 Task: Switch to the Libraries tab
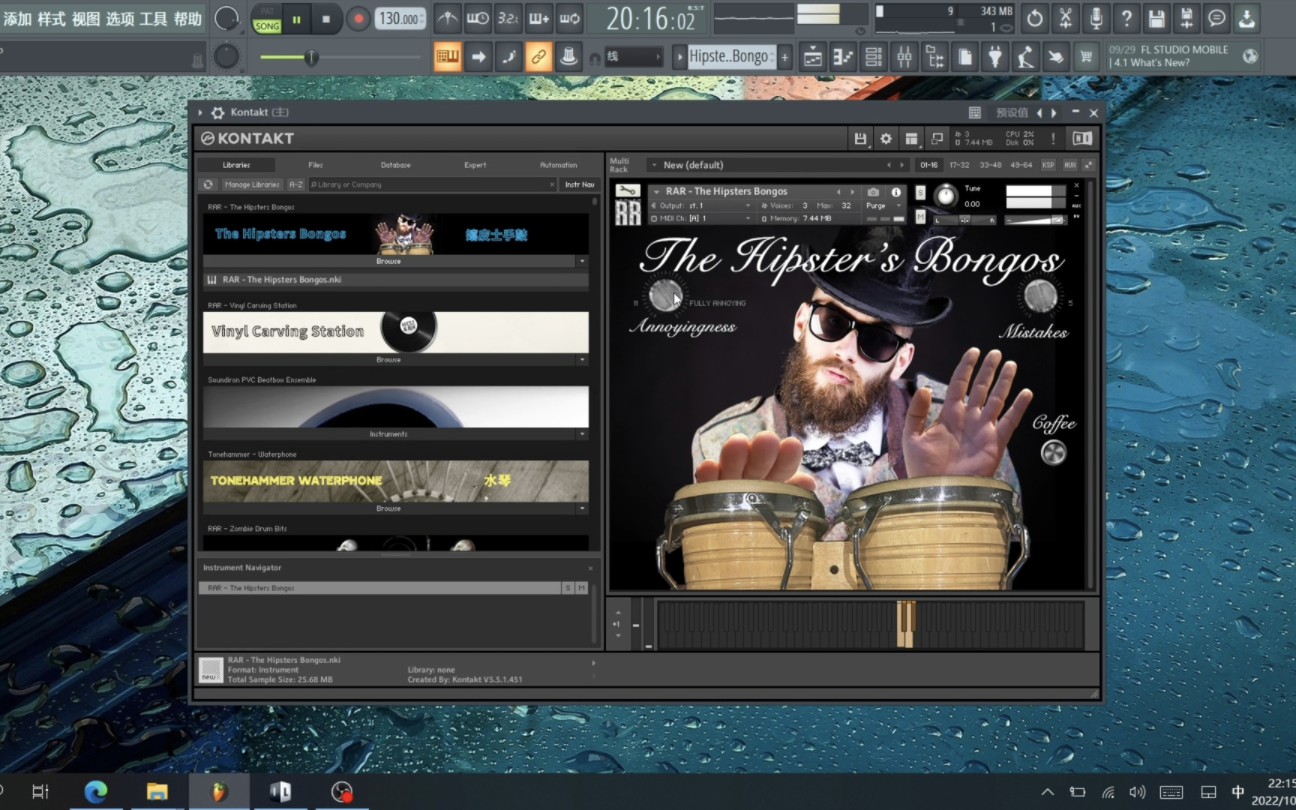click(x=236, y=165)
